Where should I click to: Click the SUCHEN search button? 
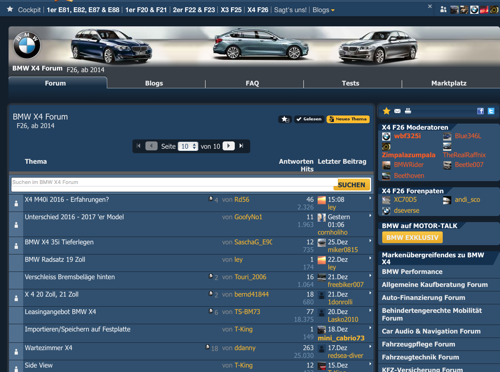[352, 185]
